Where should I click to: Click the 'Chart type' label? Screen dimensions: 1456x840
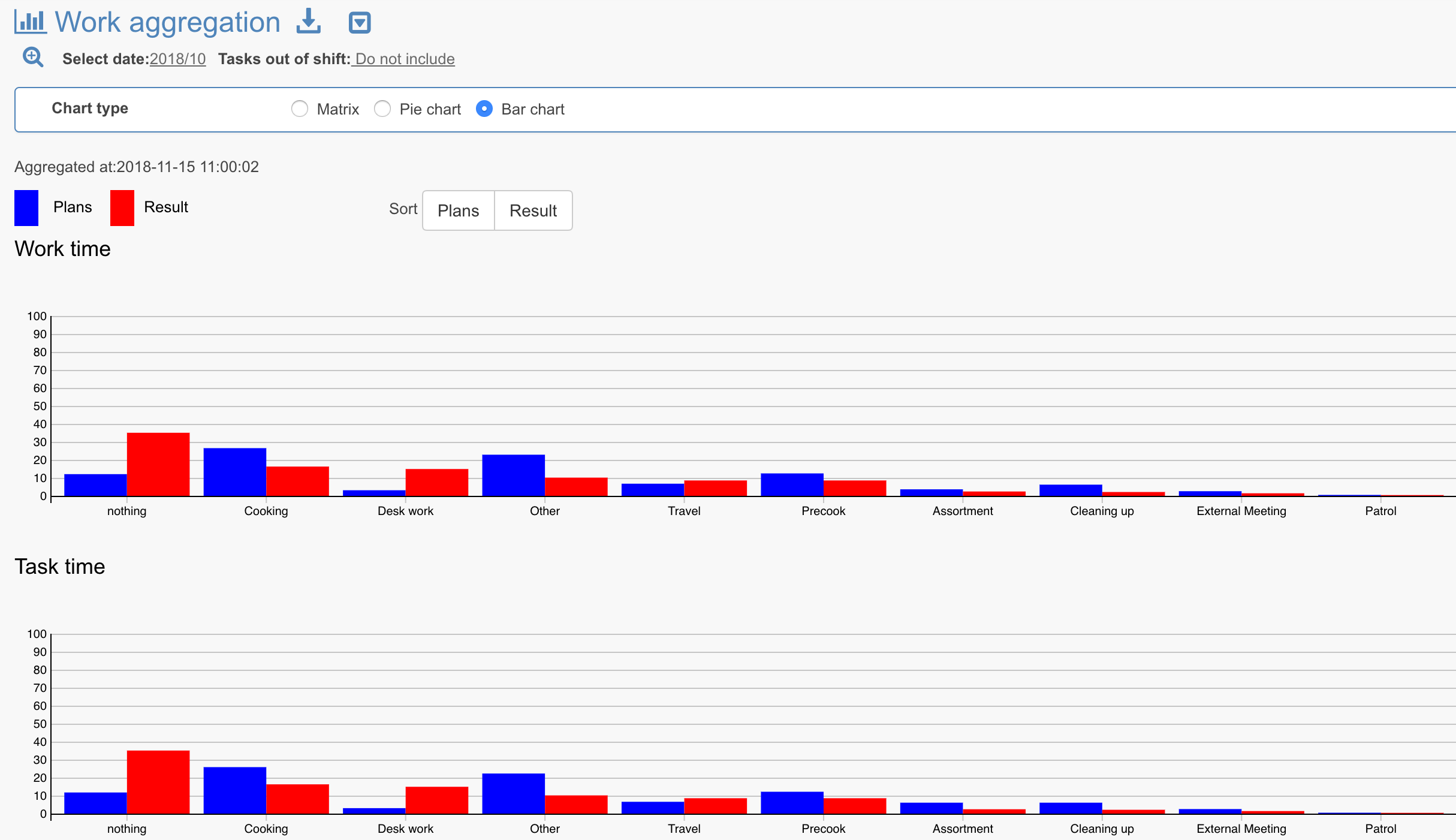tap(90, 108)
